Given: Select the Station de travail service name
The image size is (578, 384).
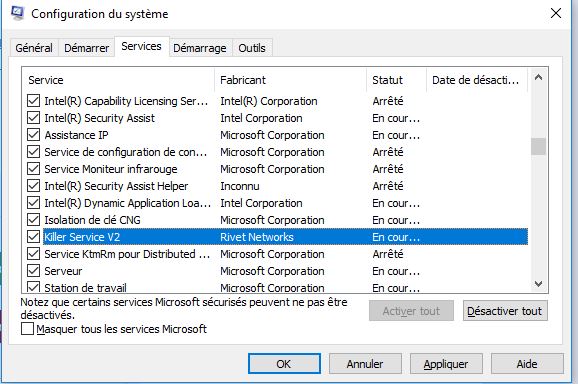Looking at the screenshot, I should 85,287.
